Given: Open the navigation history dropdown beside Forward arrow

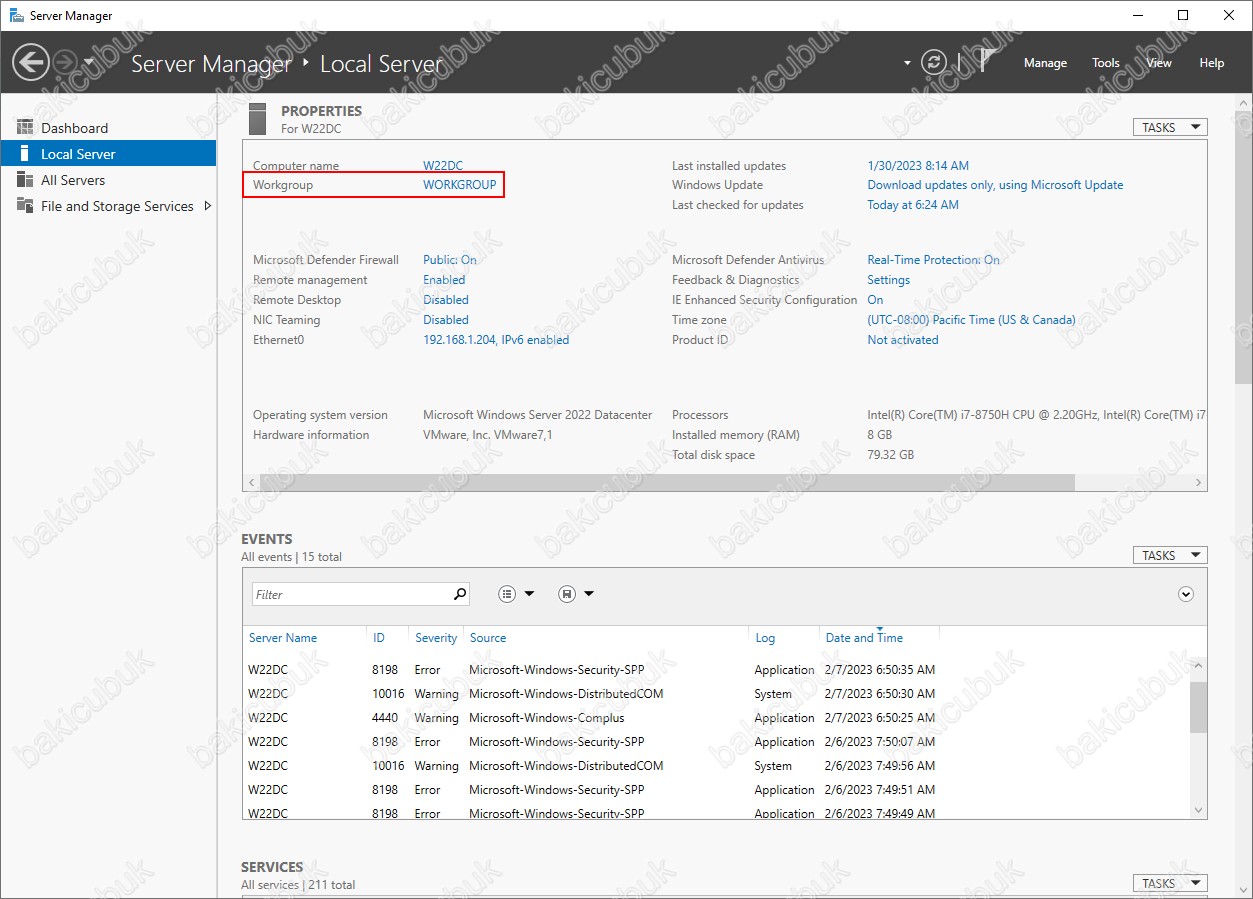Looking at the screenshot, I should coord(88,63).
